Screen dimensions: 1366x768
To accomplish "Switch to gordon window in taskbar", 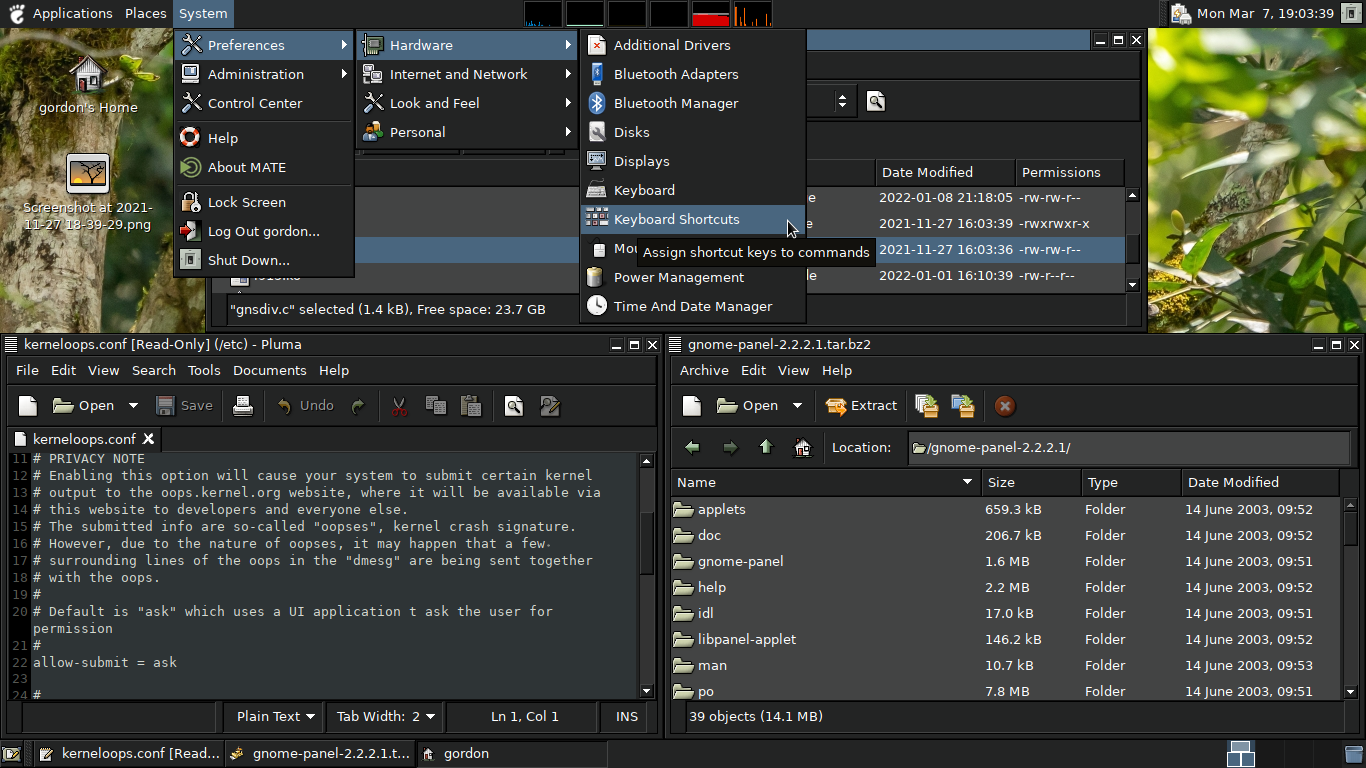I will point(512,754).
